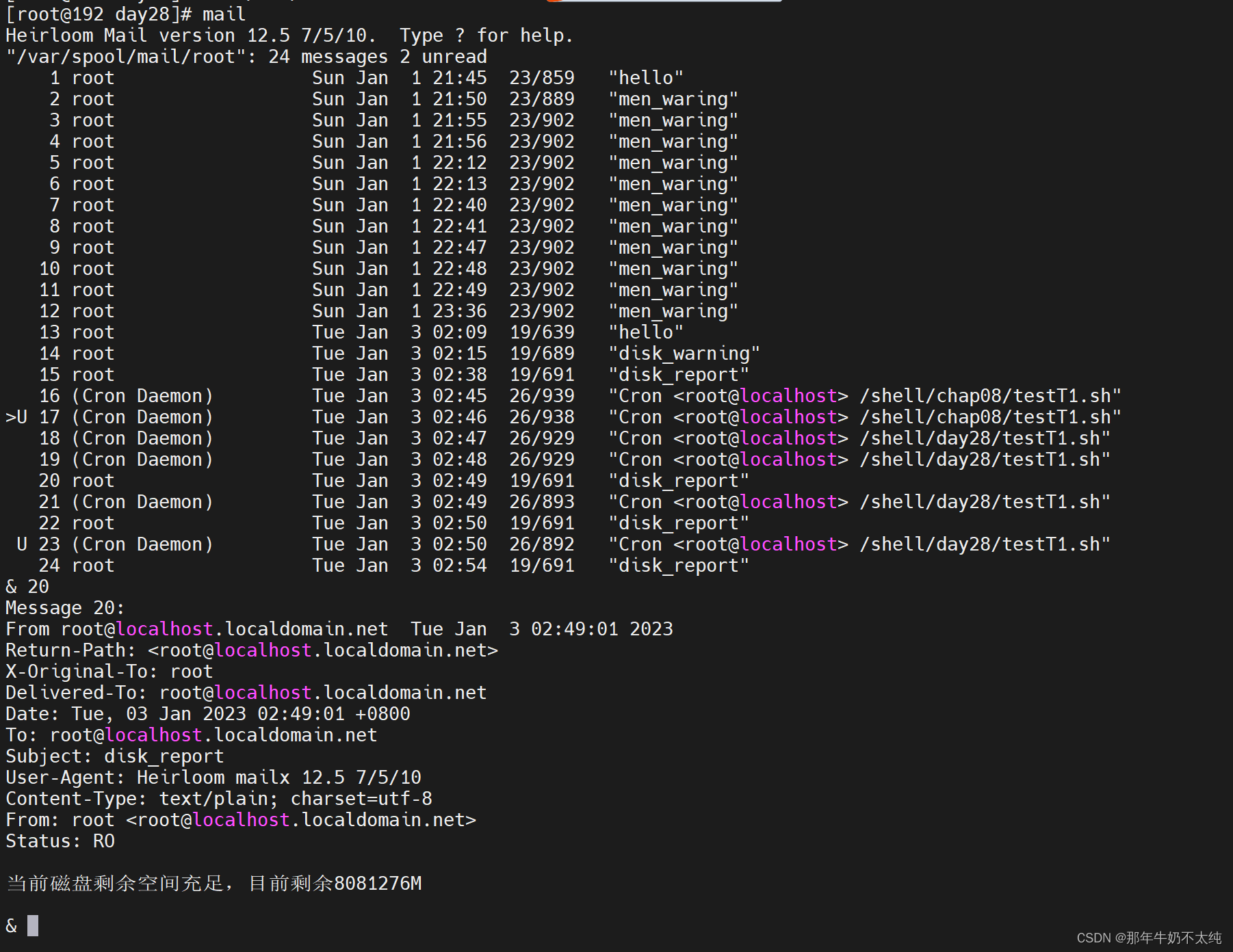Click message 12 time 23:36
1233x952 pixels.
(x=460, y=311)
